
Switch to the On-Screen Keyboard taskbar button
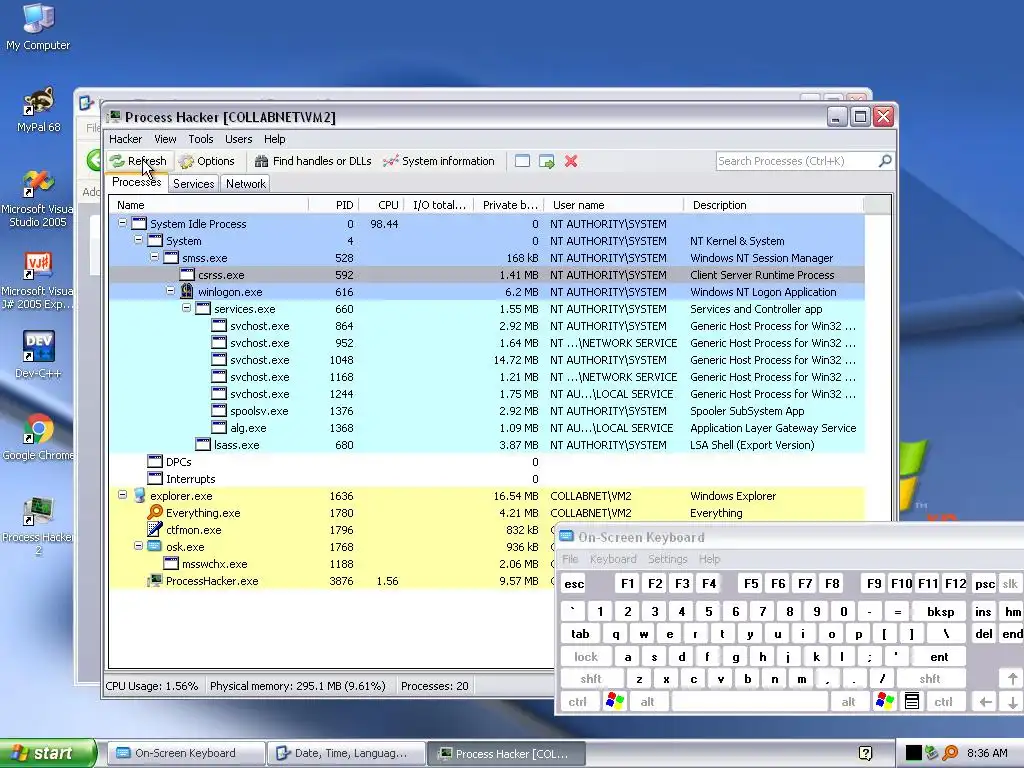185,754
